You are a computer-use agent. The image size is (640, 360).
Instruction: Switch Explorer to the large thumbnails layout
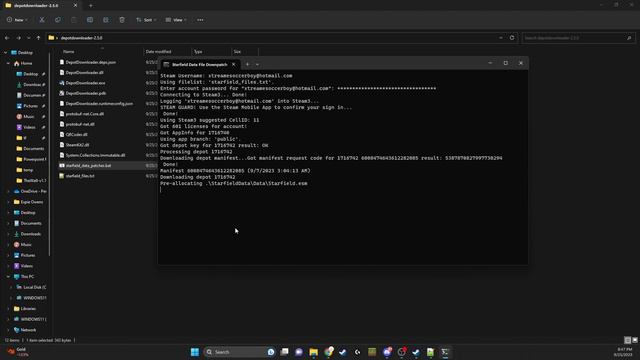coord(635,340)
